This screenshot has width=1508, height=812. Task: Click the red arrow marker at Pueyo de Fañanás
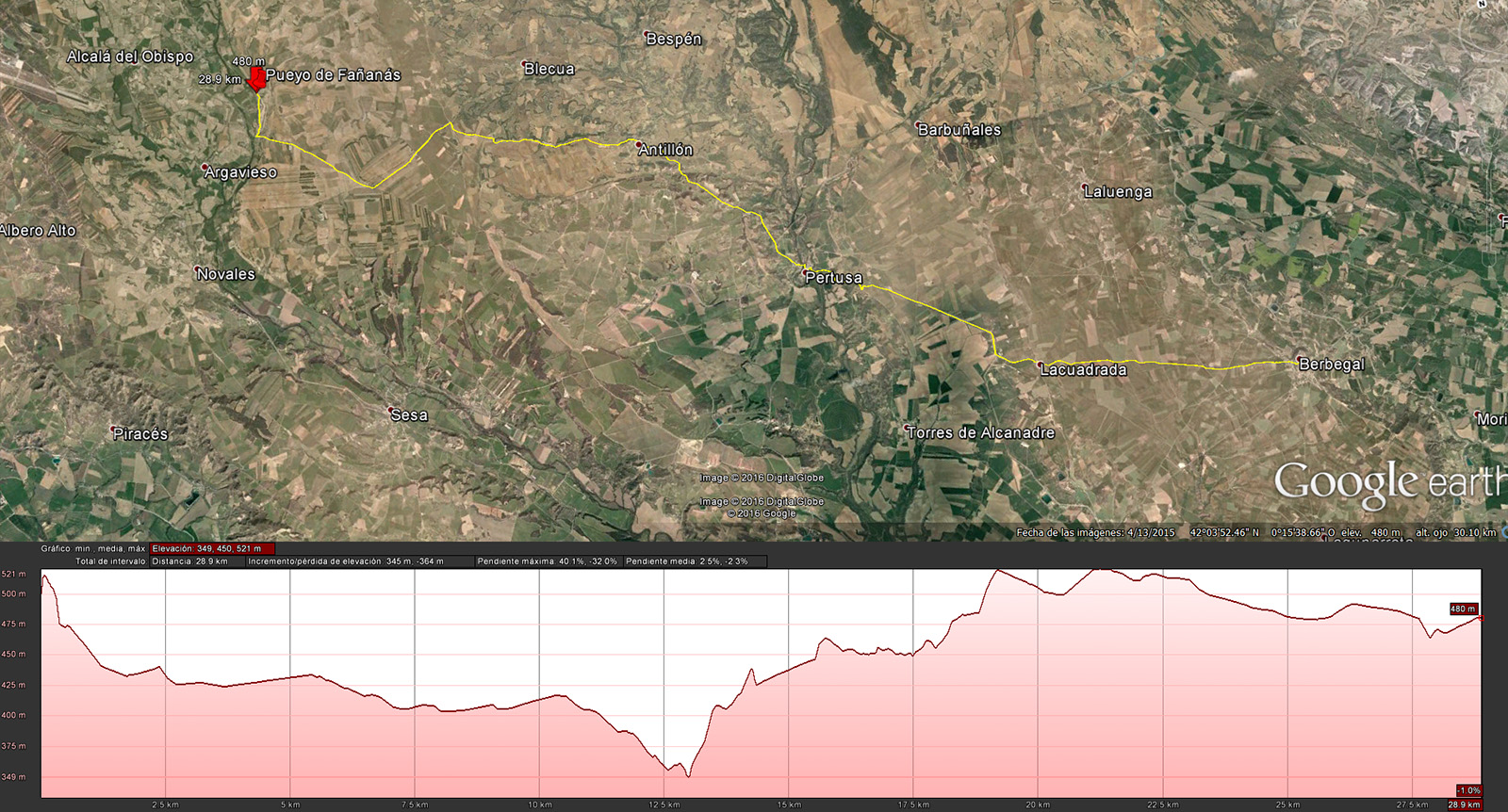pos(255,81)
